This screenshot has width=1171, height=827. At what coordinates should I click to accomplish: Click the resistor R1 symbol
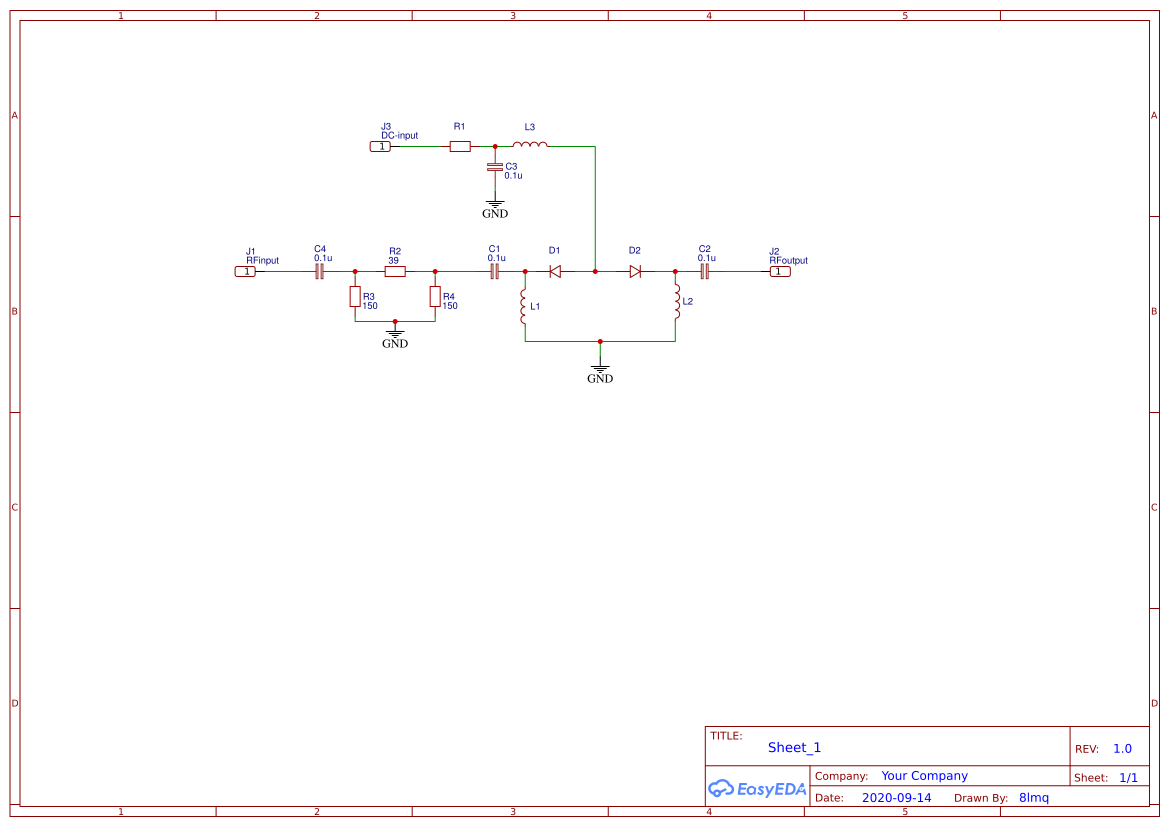(459, 146)
